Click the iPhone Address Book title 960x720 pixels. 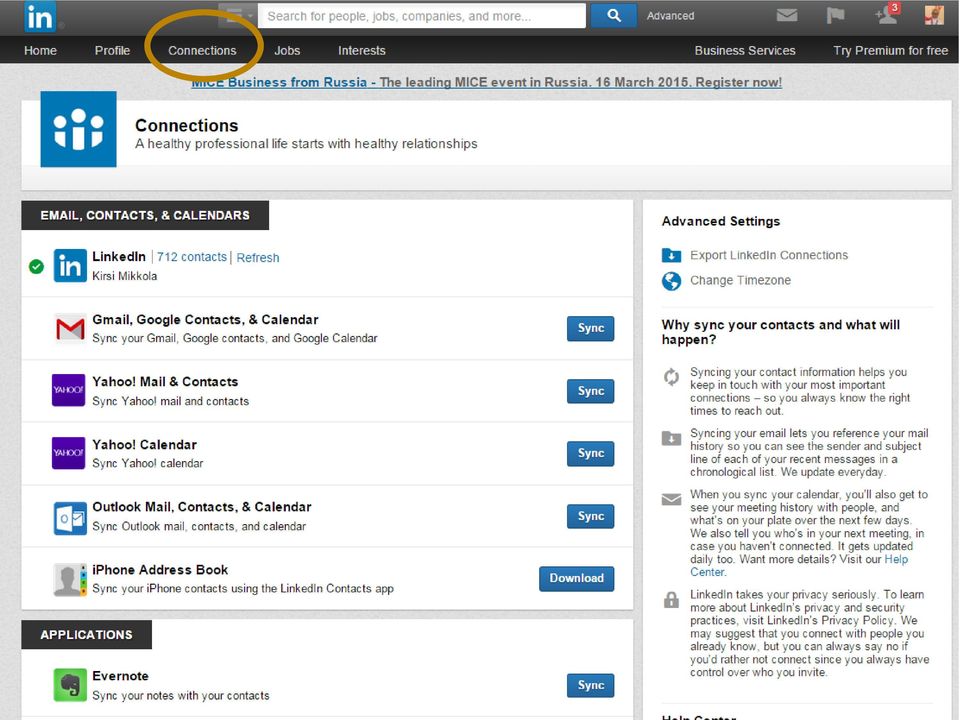click(160, 570)
